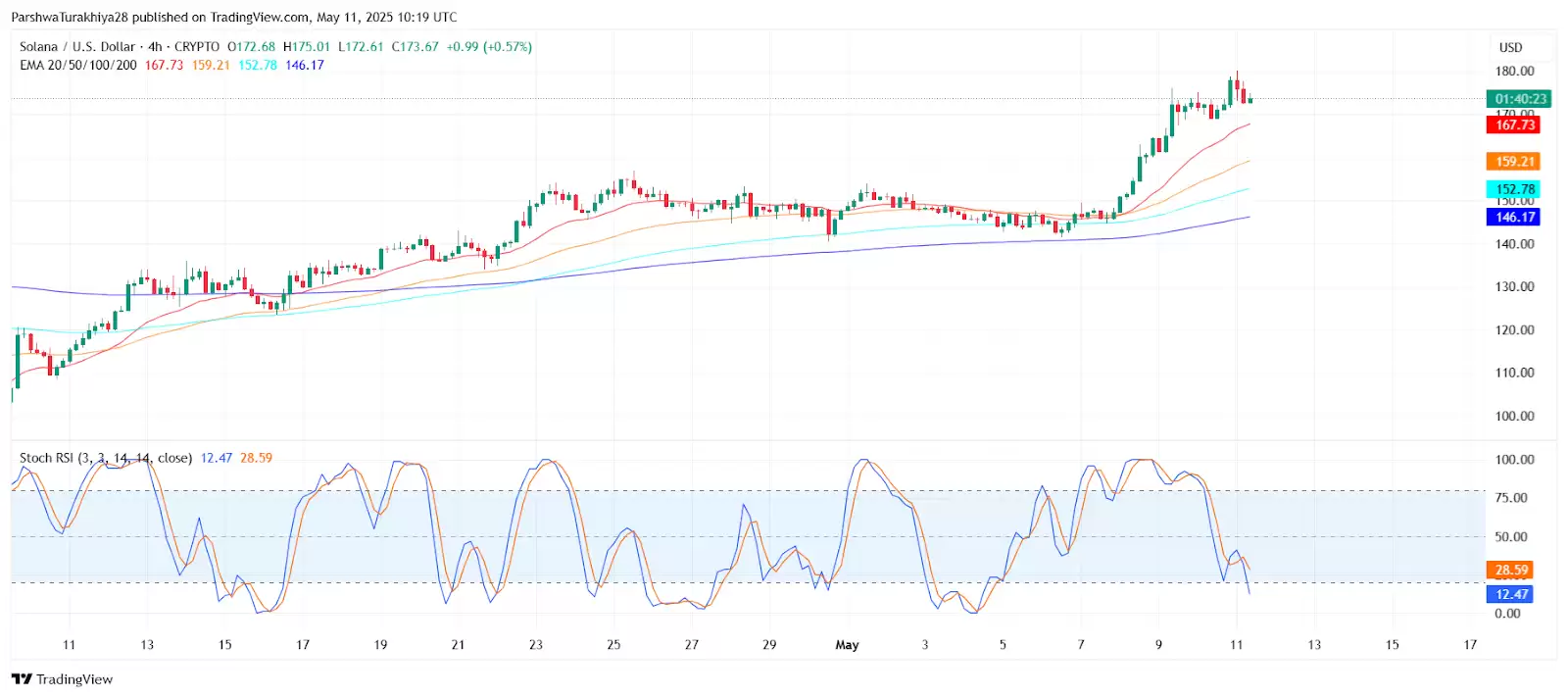Select the Stoch RSI indicator legend
The width and height of the screenshot is (1568, 698).
tap(105, 458)
